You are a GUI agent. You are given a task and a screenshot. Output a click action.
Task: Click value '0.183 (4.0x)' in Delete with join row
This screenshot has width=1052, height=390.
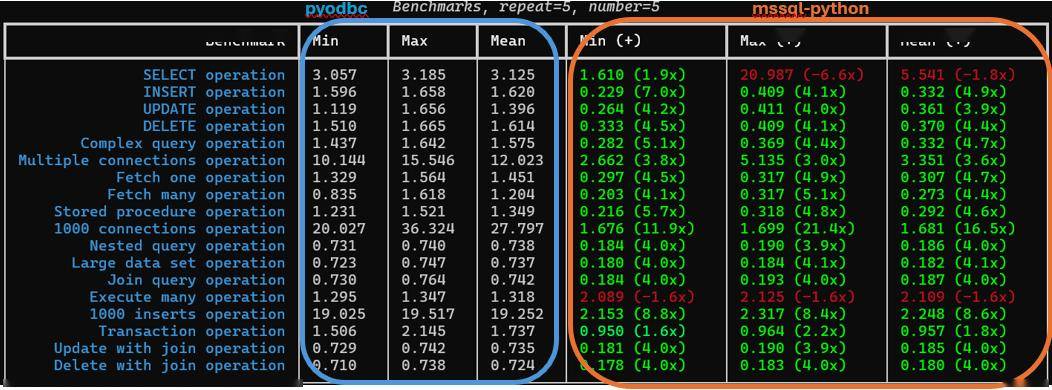coord(793,366)
